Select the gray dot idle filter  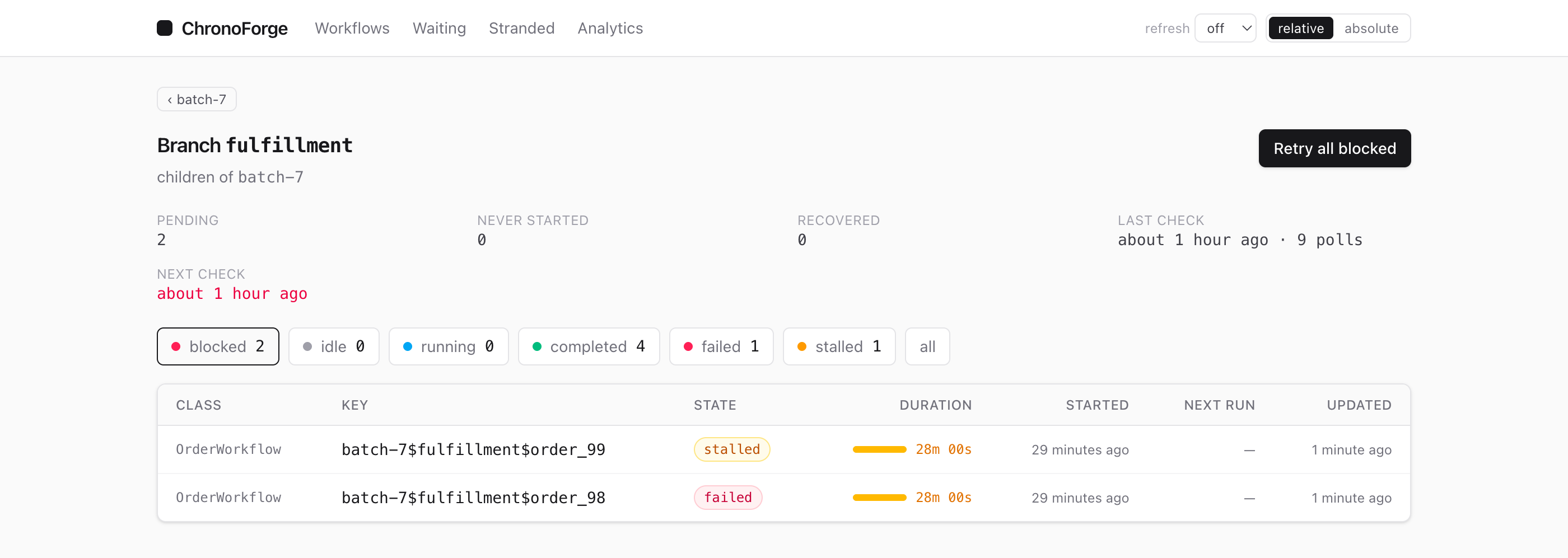[334, 346]
